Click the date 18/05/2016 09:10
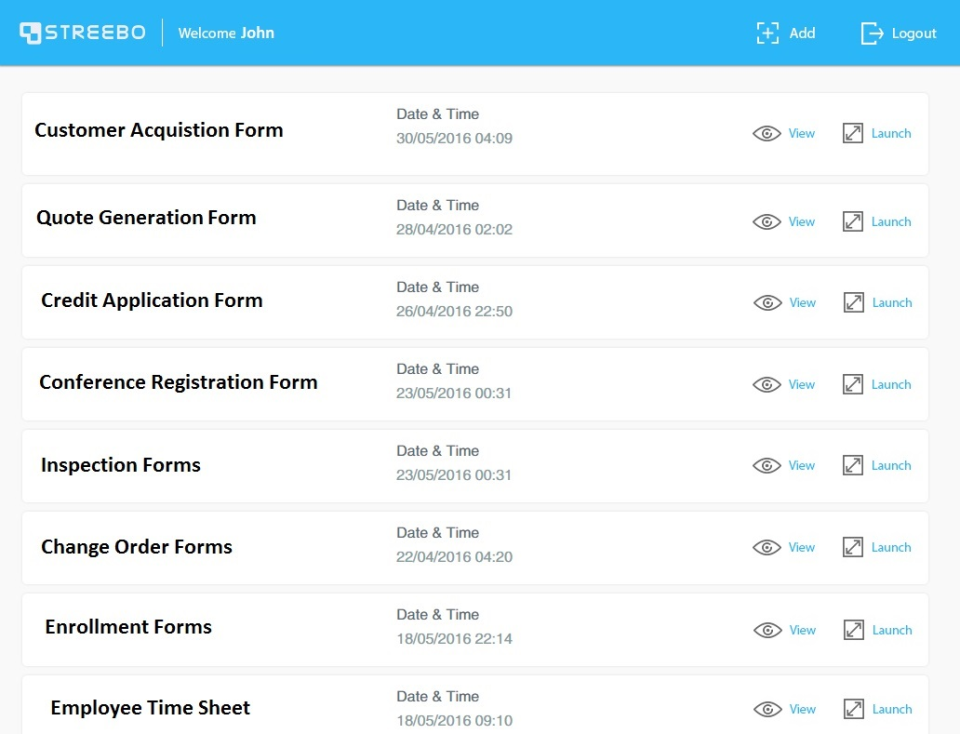Image resolution: width=960 pixels, height=734 pixels. (454, 721)
